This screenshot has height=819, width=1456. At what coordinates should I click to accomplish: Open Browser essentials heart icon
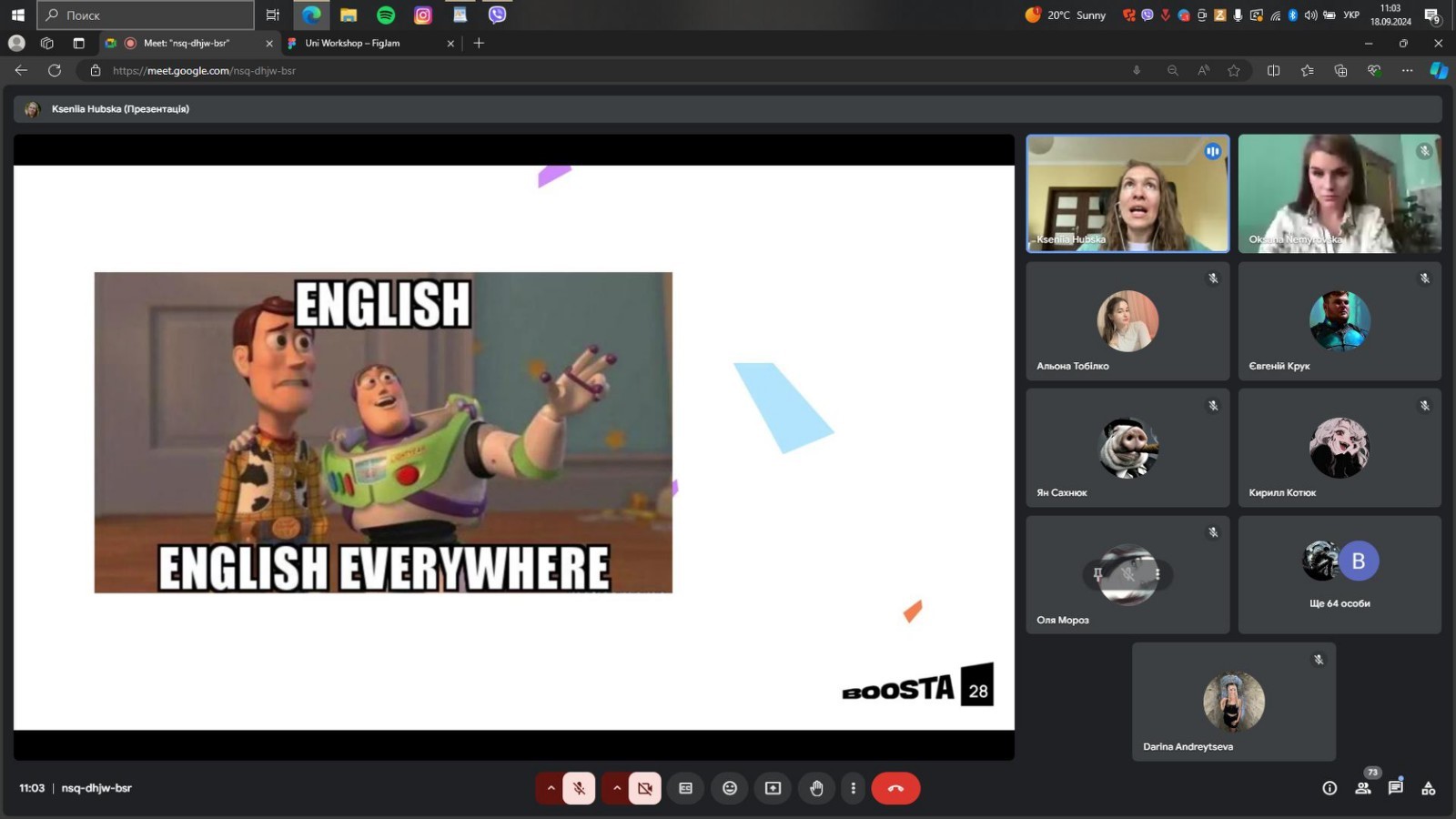(x=1374, y=70)
